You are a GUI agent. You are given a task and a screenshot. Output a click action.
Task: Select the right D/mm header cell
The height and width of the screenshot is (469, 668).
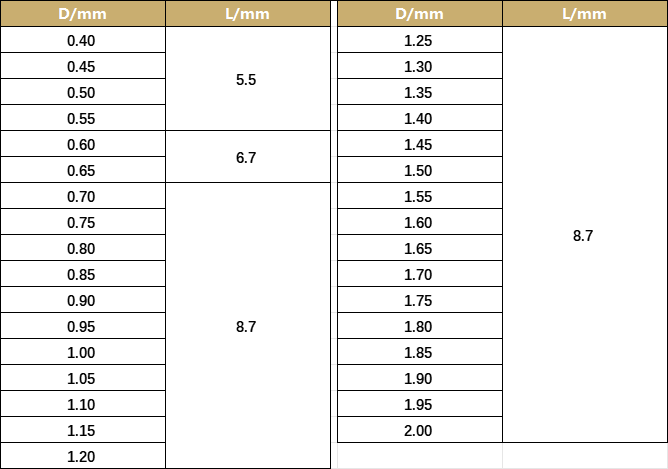420,14
